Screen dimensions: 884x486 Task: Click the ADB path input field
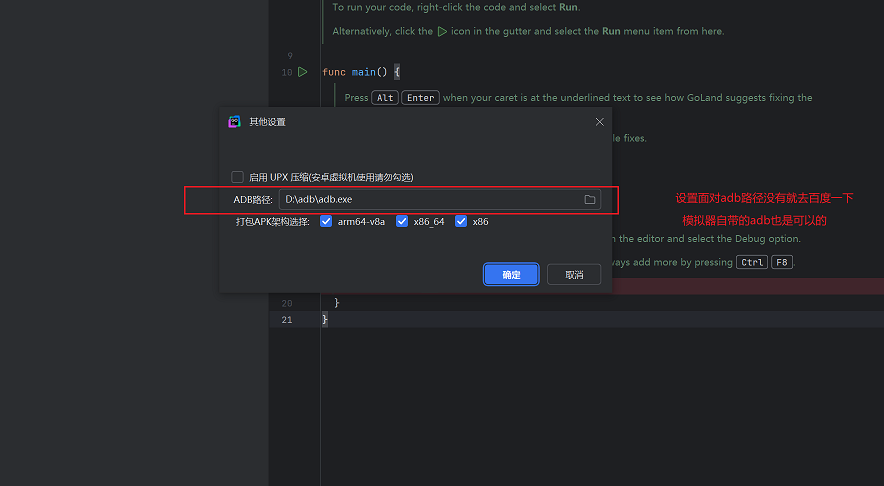point(440,199)
